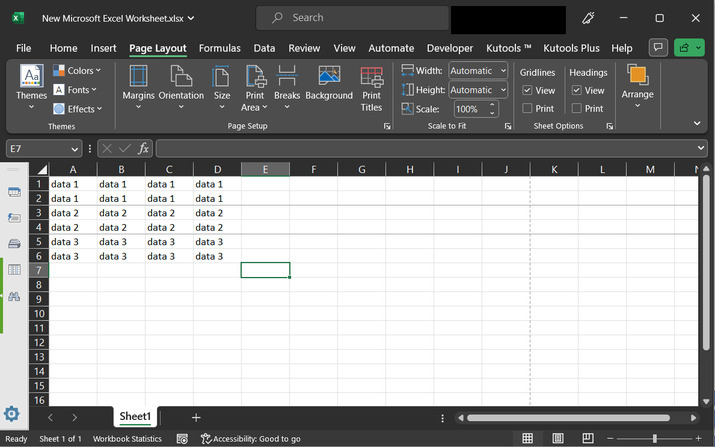This screenshot has width=715, height=447.
Task: Enable Headings Print checkbox
Action: (x=576, y=109)
